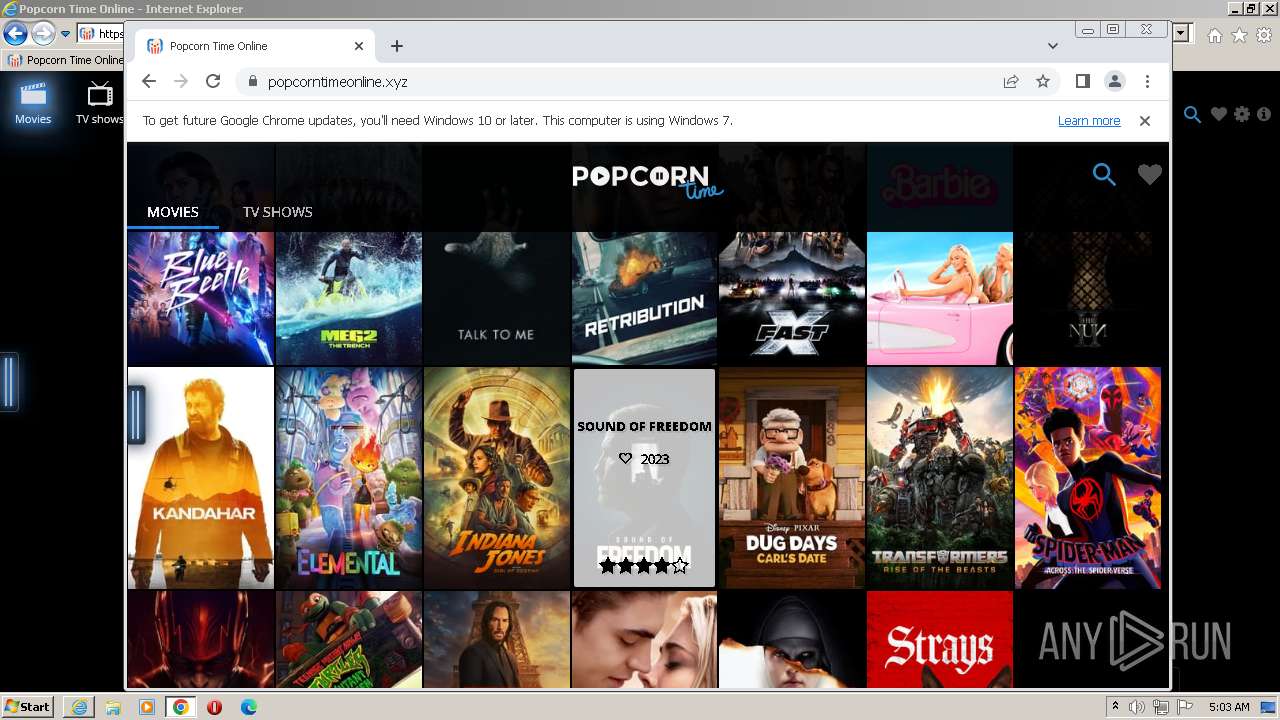Open Internet Explorer's favorites star
Viewport: 1280px width, 720px height.
click(1239, 35)
